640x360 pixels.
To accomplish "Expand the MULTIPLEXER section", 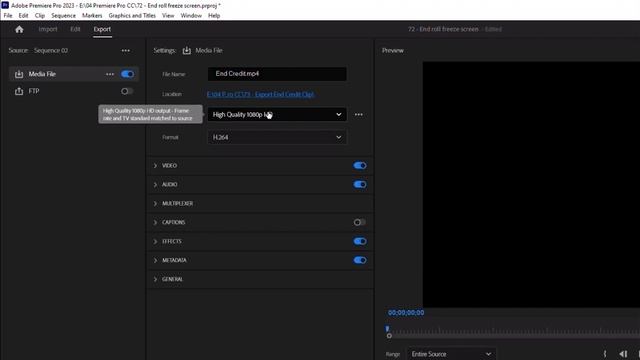I will (x=155, y=204).
